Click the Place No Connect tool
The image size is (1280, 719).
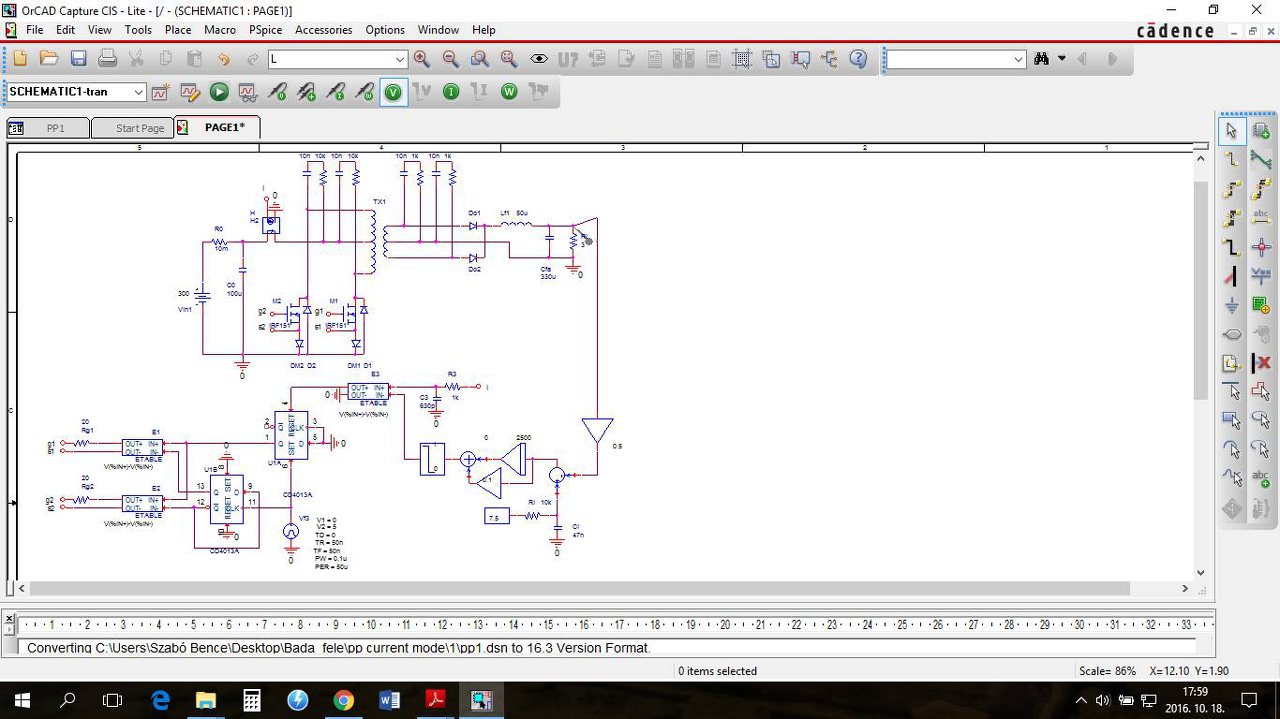(1261, 363)
